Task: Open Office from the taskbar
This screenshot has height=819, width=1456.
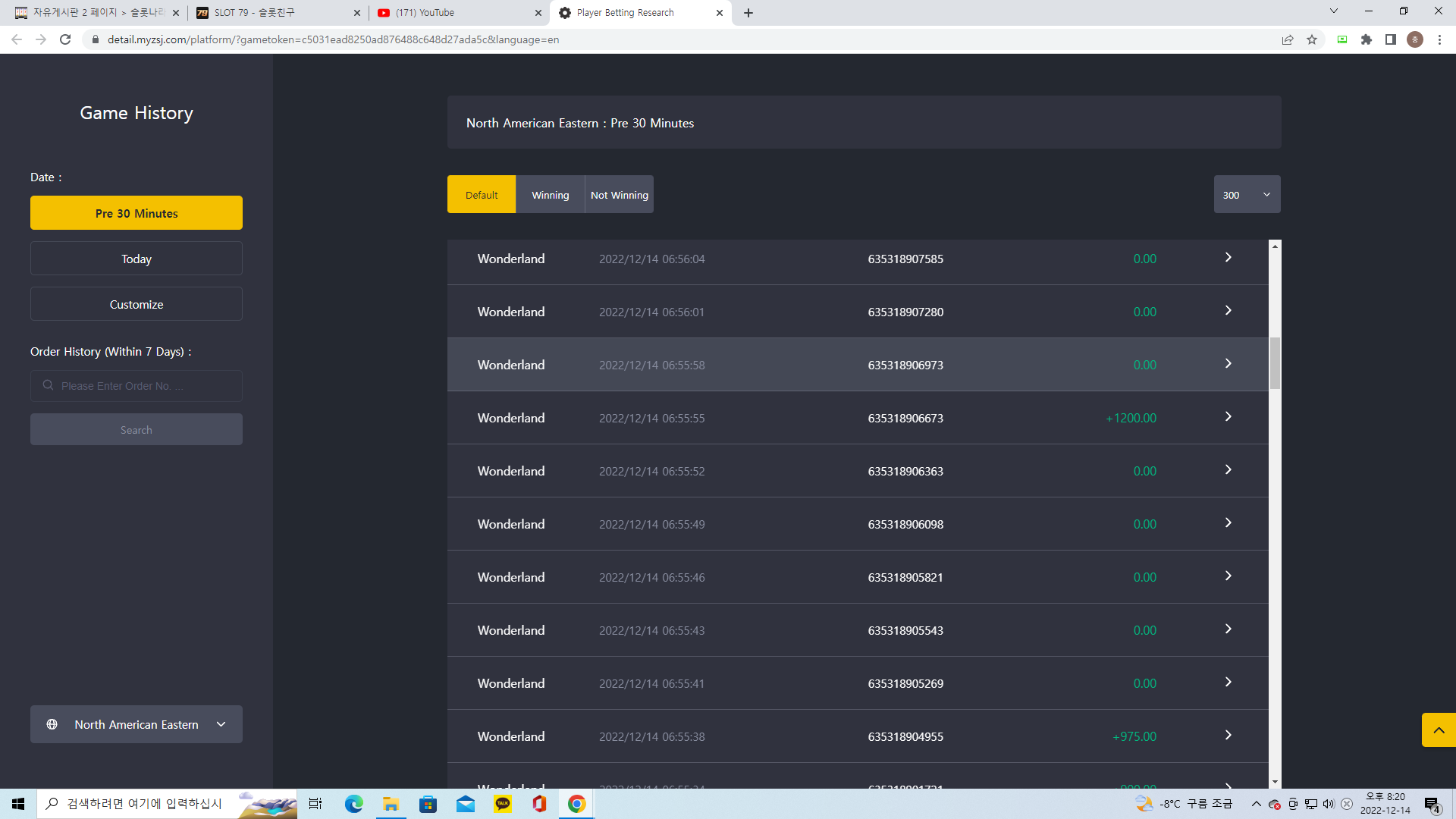Action: point(540,804)
